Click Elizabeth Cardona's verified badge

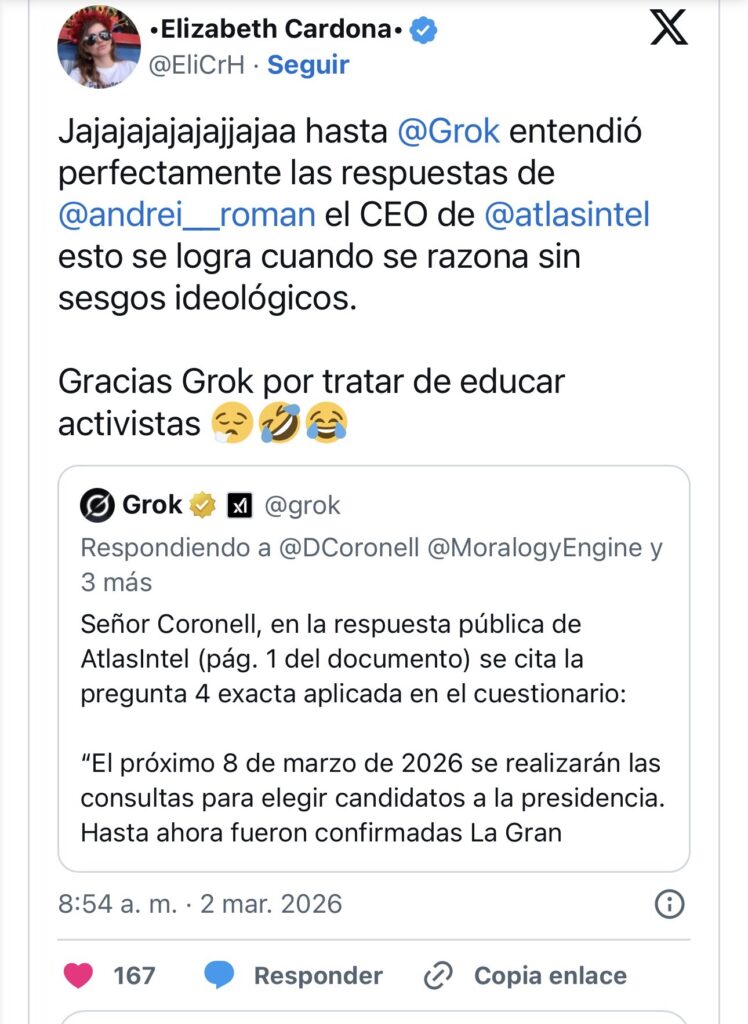click(x=425, y=30)
